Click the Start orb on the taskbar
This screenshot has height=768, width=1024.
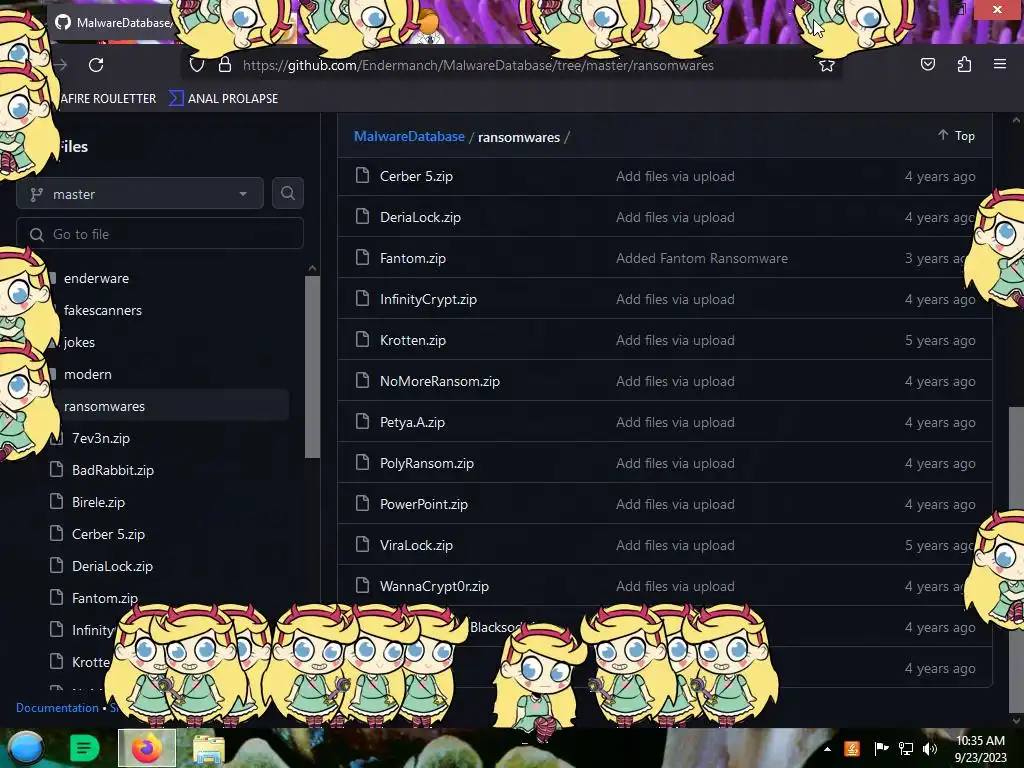point(25,748)
